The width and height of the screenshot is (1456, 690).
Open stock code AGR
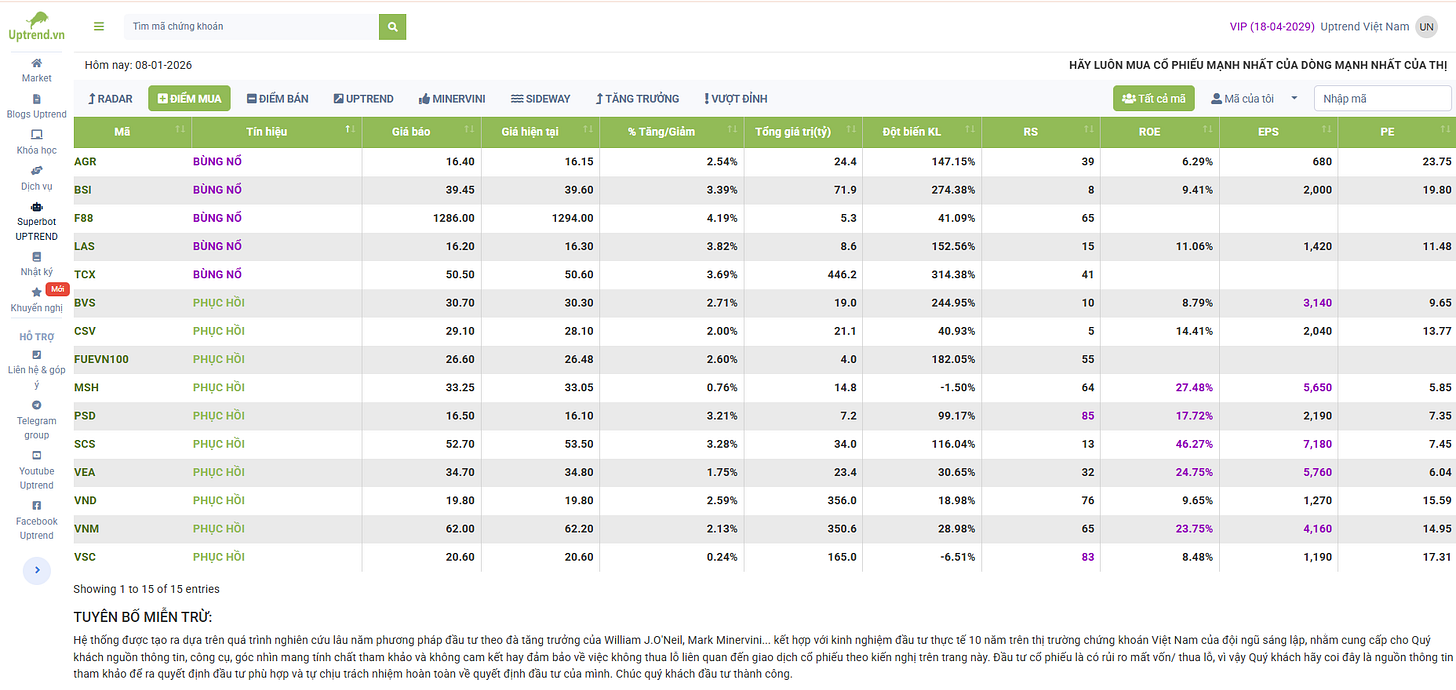coord(85,161)
